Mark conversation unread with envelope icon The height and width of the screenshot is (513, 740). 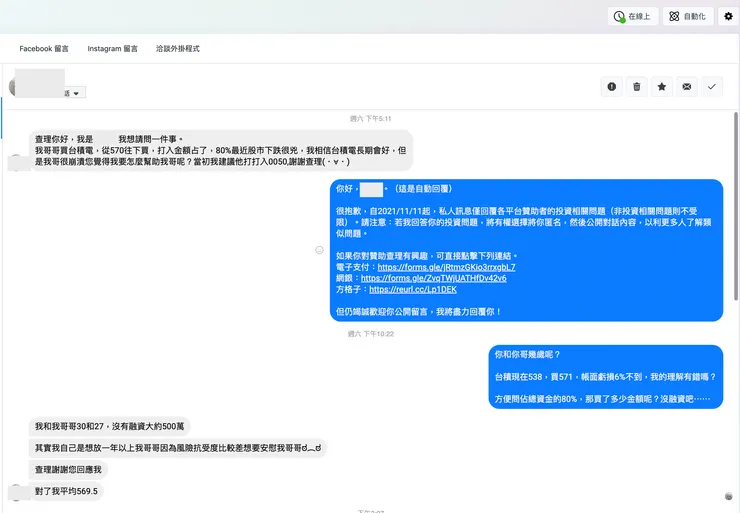pos(687,87)
